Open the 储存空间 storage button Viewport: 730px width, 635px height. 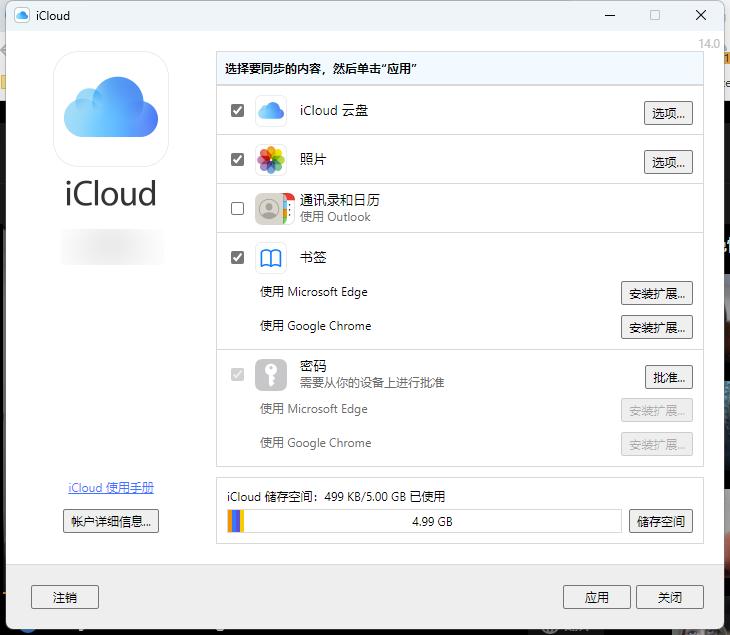tap(661, 521)
